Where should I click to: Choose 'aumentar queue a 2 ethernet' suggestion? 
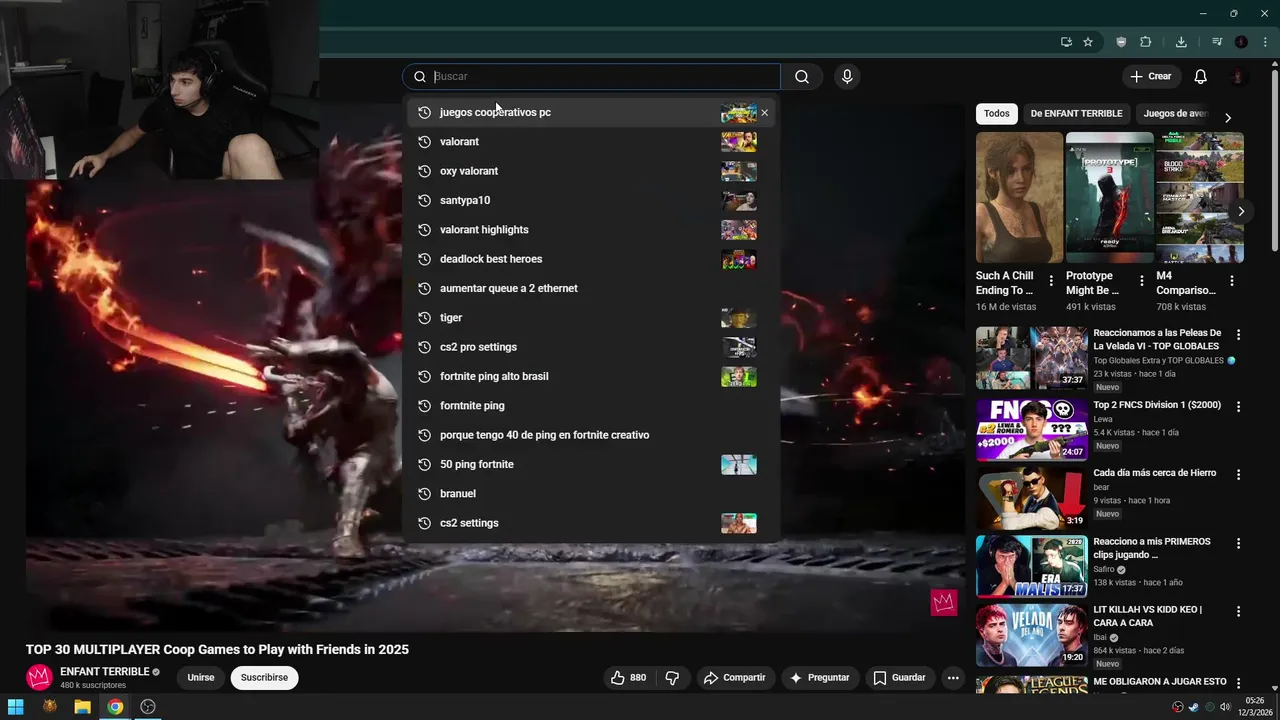tap(591, 289)
